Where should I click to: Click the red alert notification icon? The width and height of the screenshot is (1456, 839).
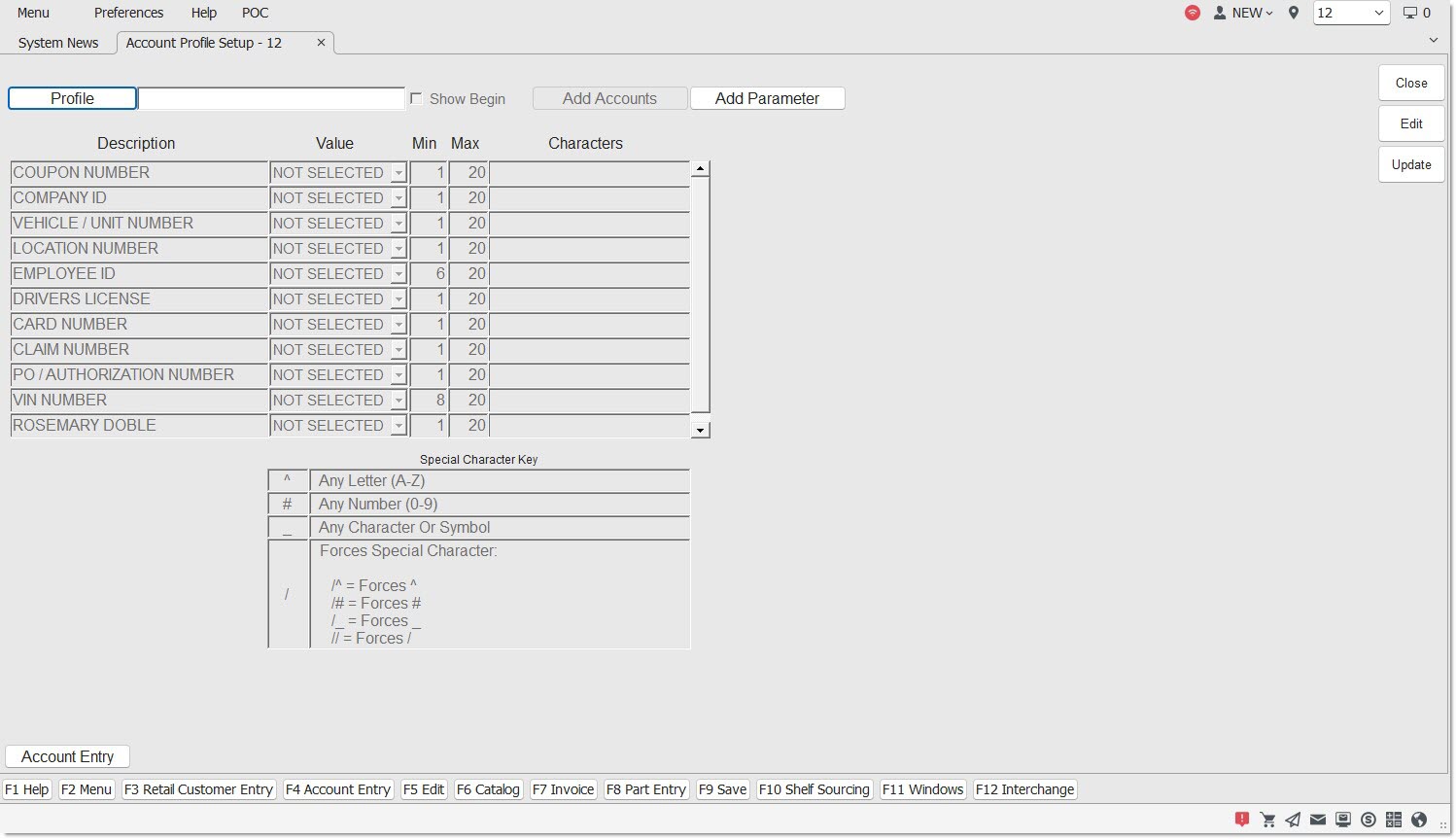click(1241, 820)
